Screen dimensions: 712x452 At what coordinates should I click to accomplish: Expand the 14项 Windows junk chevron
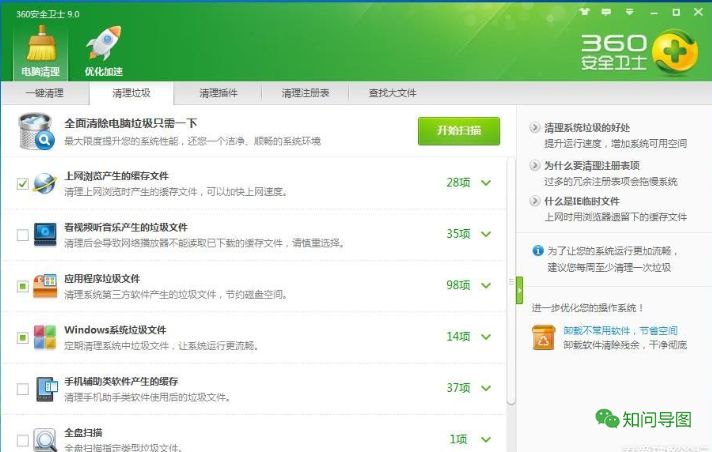(486, 337)
